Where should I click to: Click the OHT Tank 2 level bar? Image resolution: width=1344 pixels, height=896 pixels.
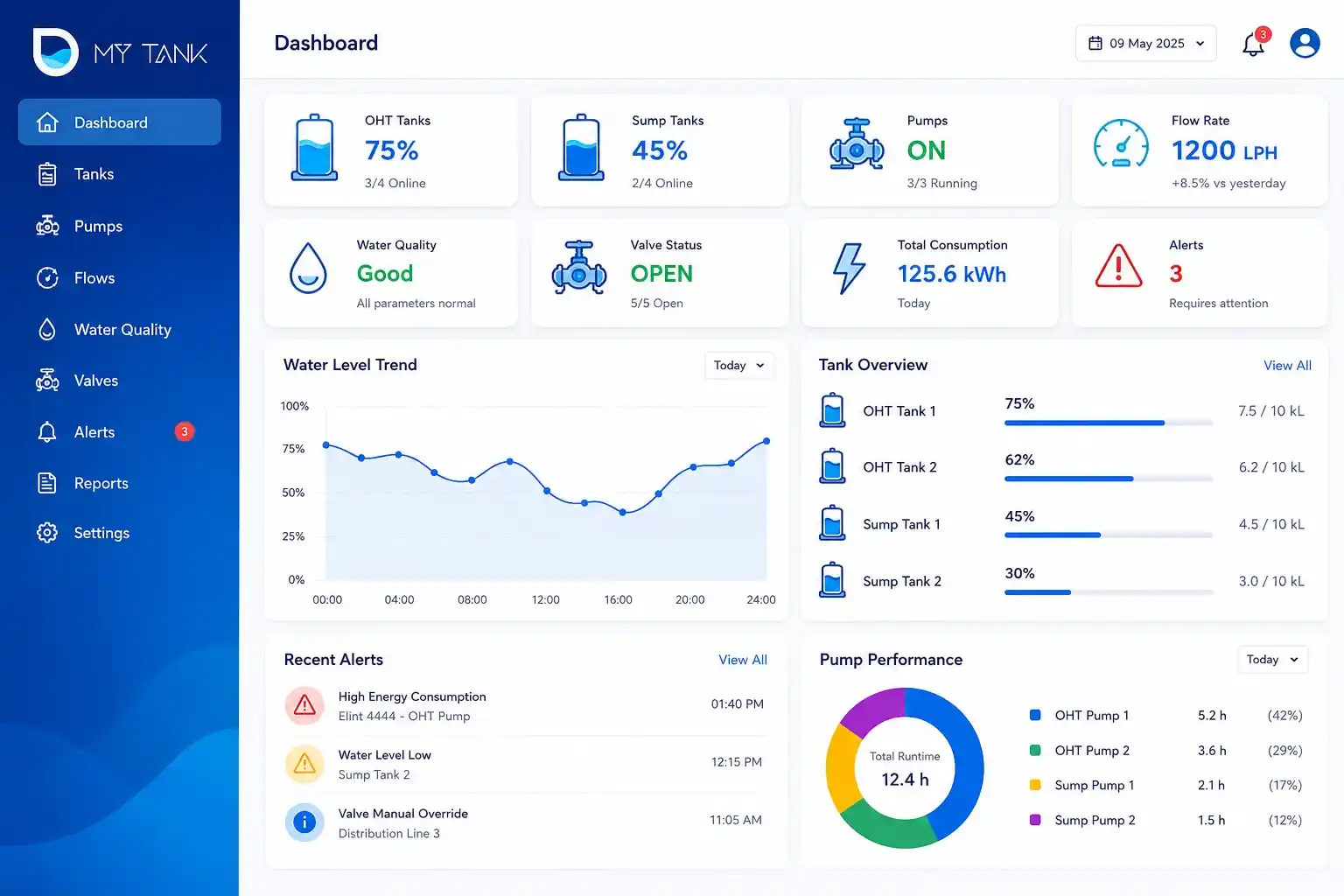coord(1109,479)
